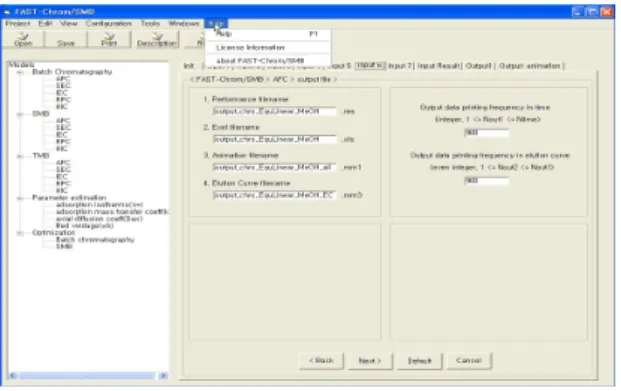Image resolution: width=621 pixels, height=391 pixels.
Task: Click the Excel filename input field
Action: click(274, 139)
